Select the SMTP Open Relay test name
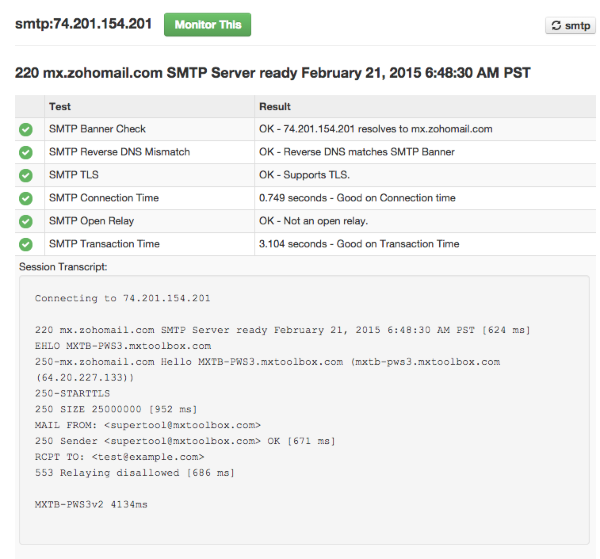Screen dimensions: 600x559 click(91, 221)
